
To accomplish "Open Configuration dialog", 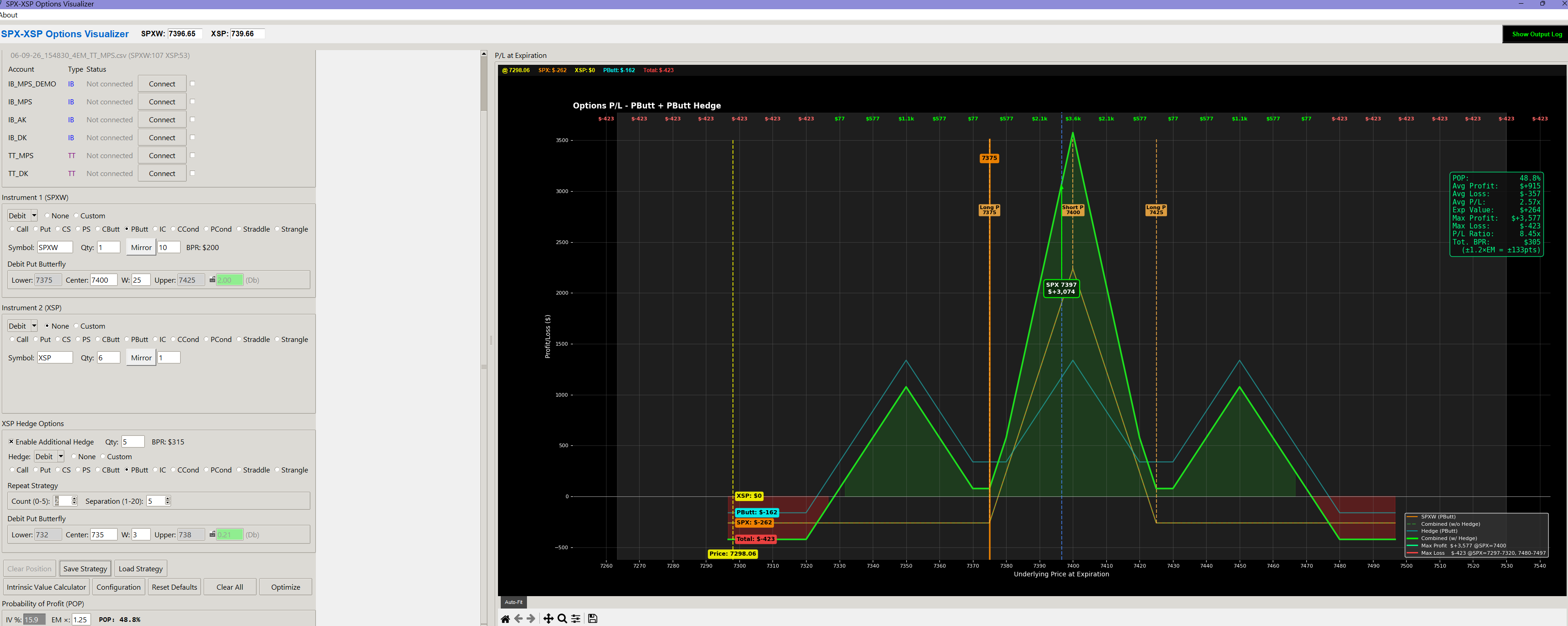I will click(119, 587).
